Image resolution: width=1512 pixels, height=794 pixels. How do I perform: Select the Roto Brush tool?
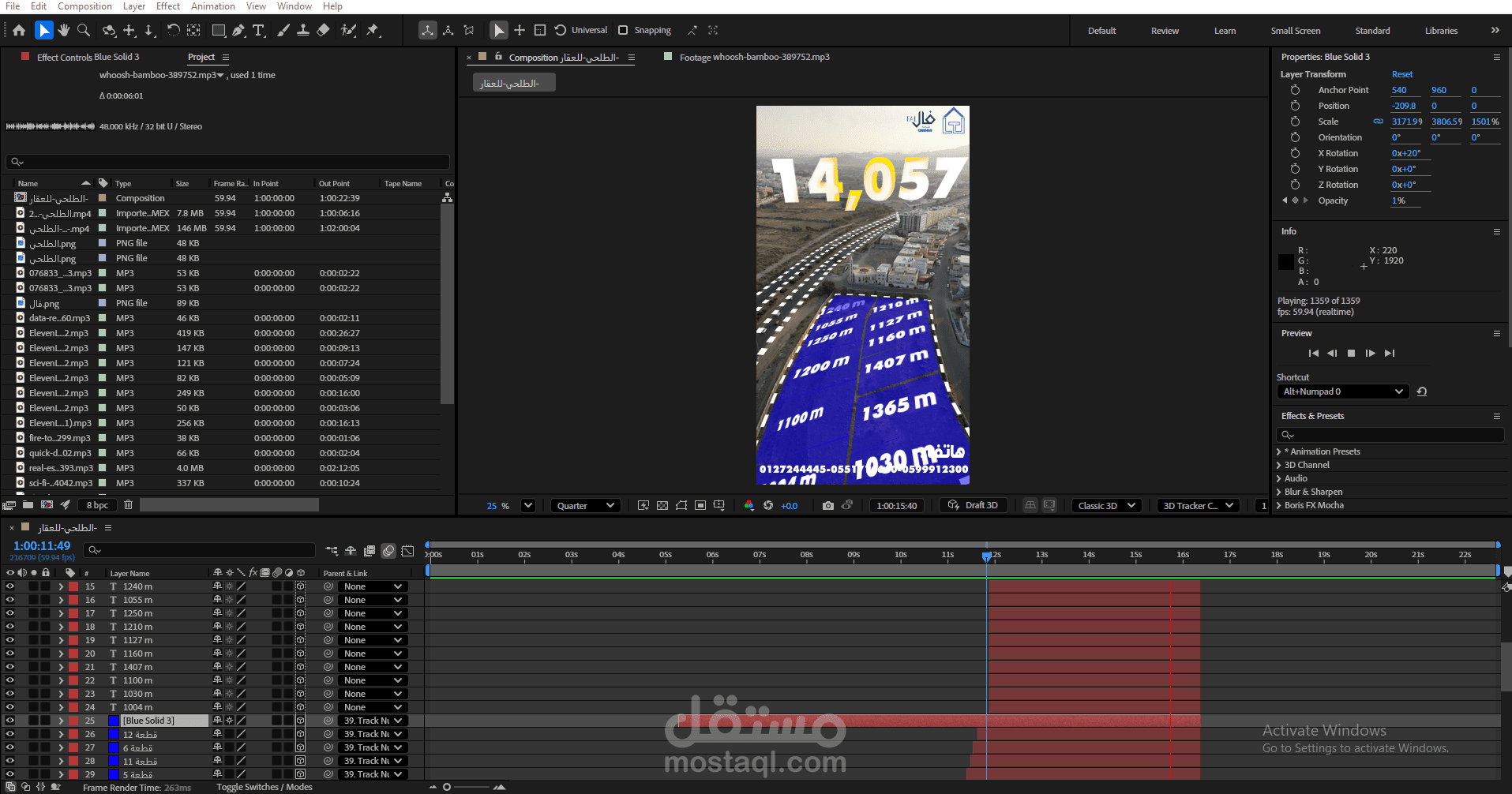348,31
